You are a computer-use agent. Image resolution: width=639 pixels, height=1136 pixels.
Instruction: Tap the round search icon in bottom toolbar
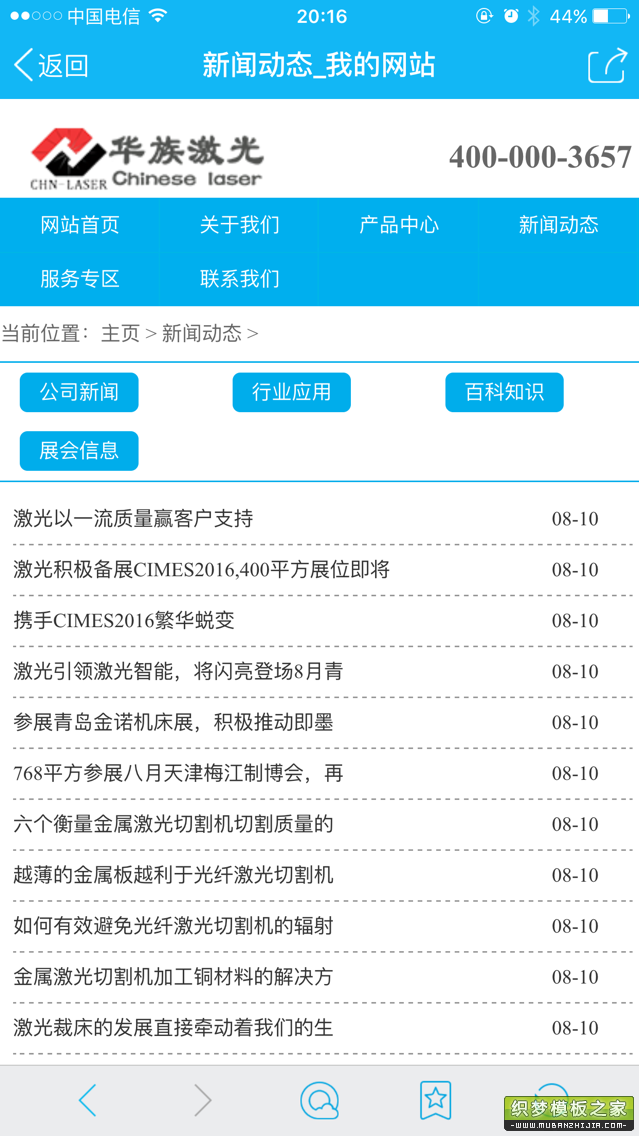click(319, 1100)
